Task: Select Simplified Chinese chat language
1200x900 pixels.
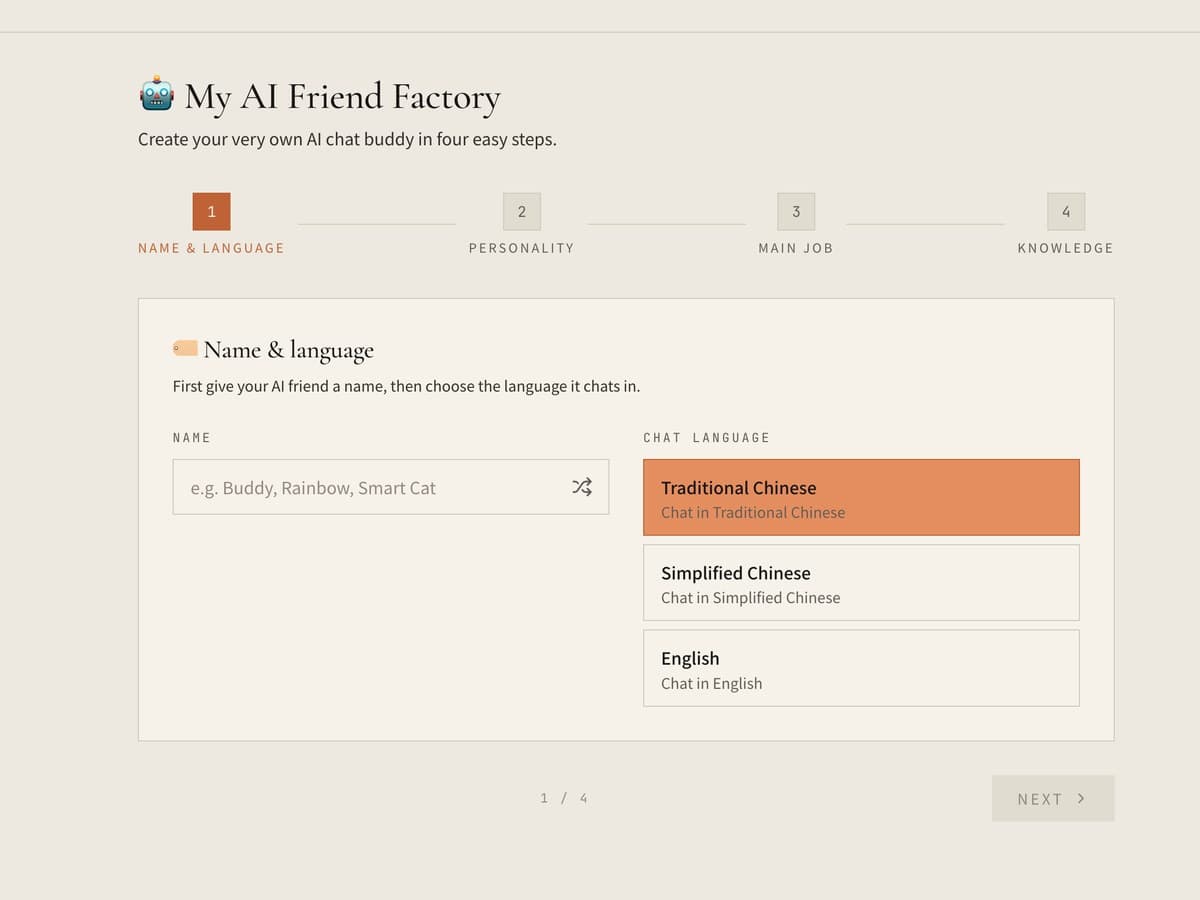Action: pyautogui.click(x=861, y=583)
